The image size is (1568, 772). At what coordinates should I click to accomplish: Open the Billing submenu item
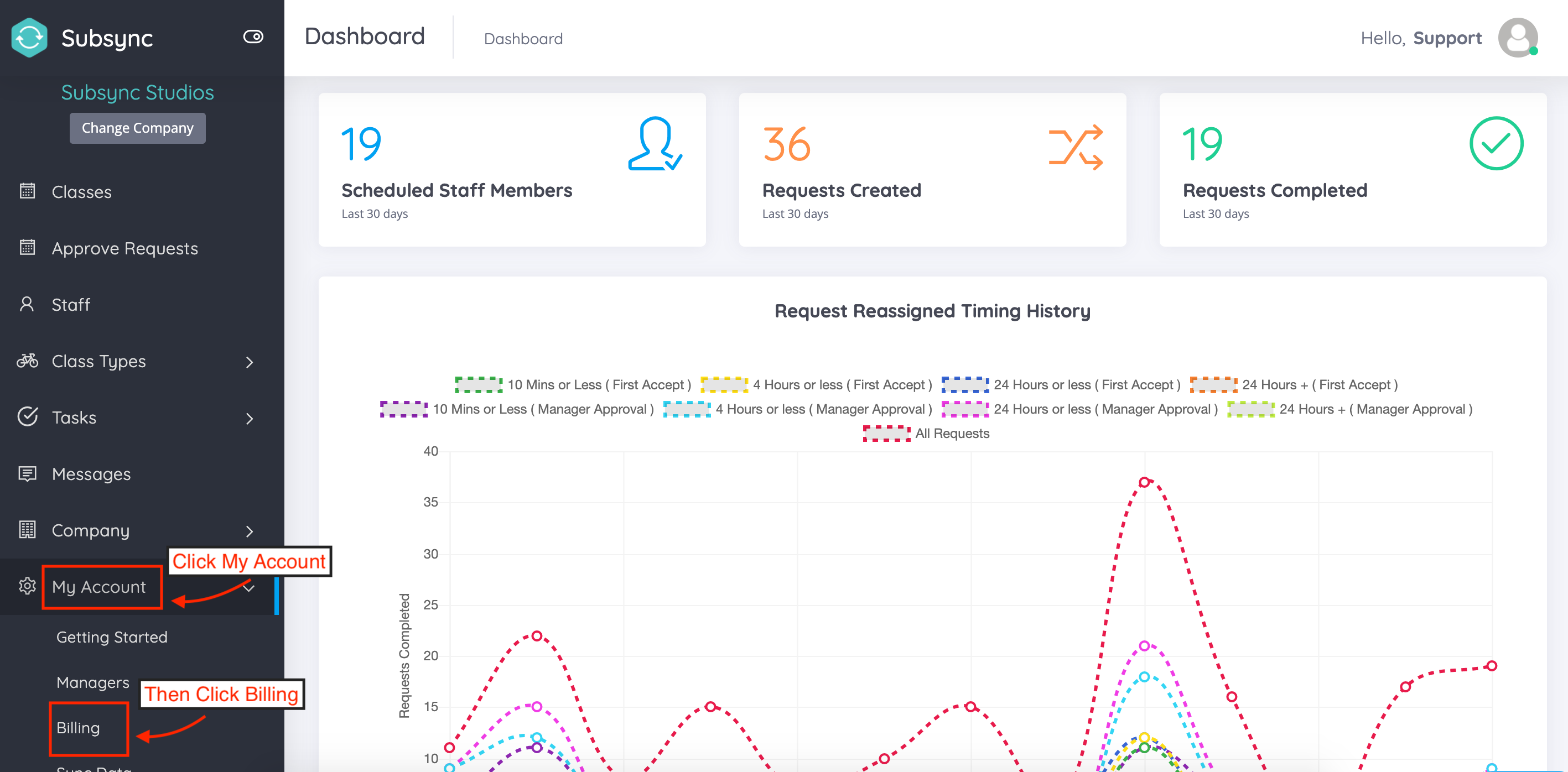click(78, 728)
